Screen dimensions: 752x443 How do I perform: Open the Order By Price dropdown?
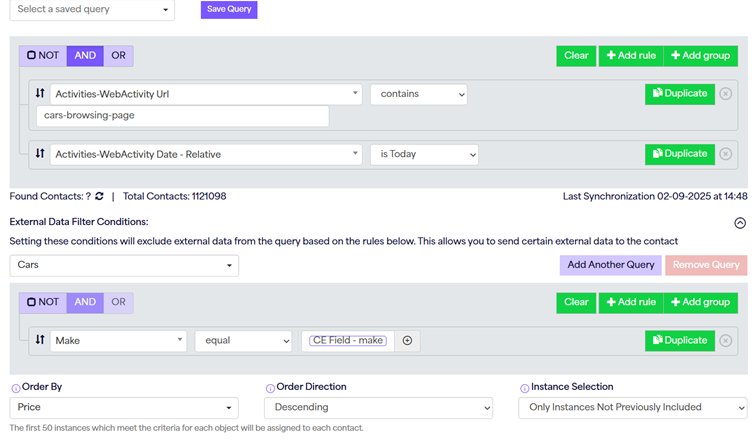pos(124,408)
